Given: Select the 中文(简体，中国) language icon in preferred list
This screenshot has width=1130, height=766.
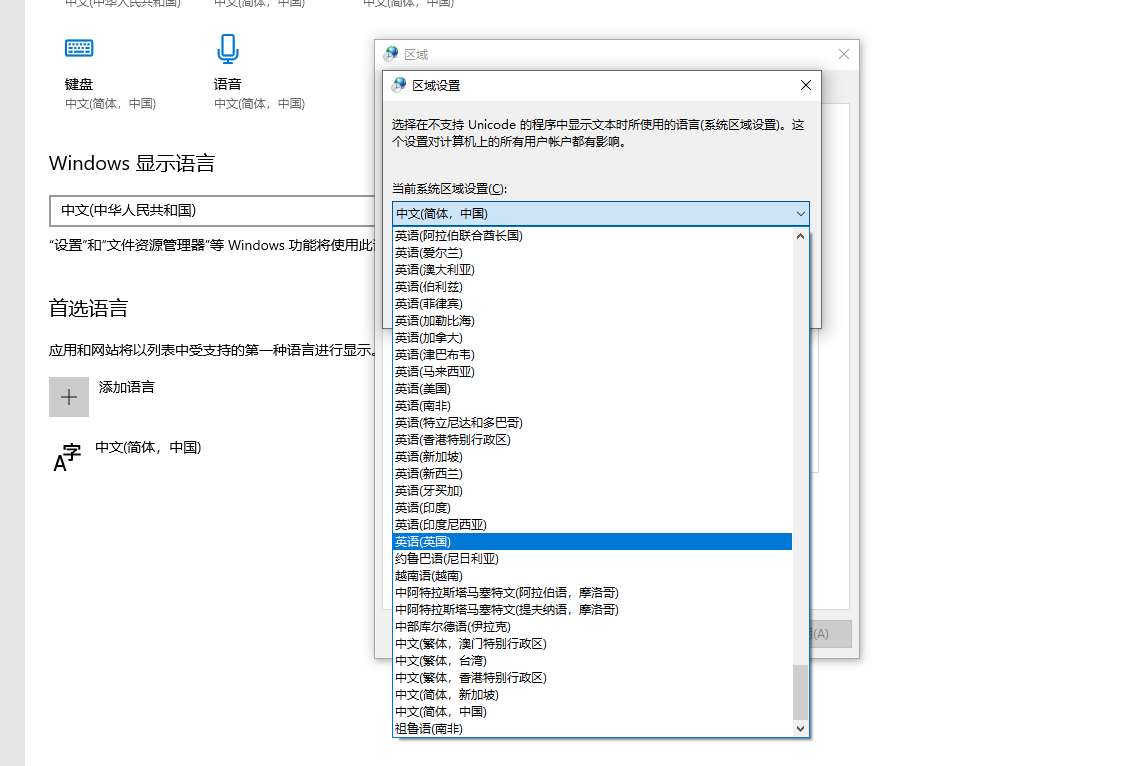Looking at the screenshot, I should 67,457.
